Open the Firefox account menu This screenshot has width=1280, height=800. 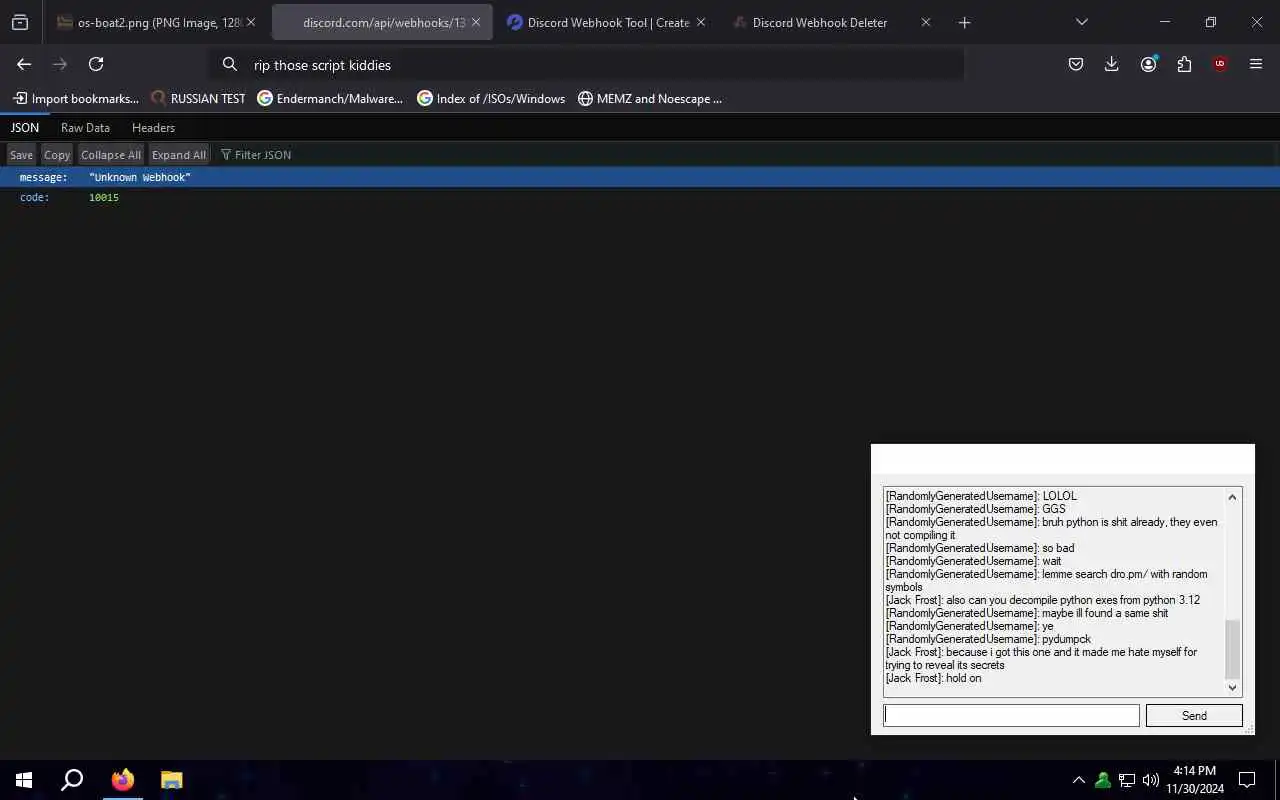pyautogui.click(x=1148, y=64)
